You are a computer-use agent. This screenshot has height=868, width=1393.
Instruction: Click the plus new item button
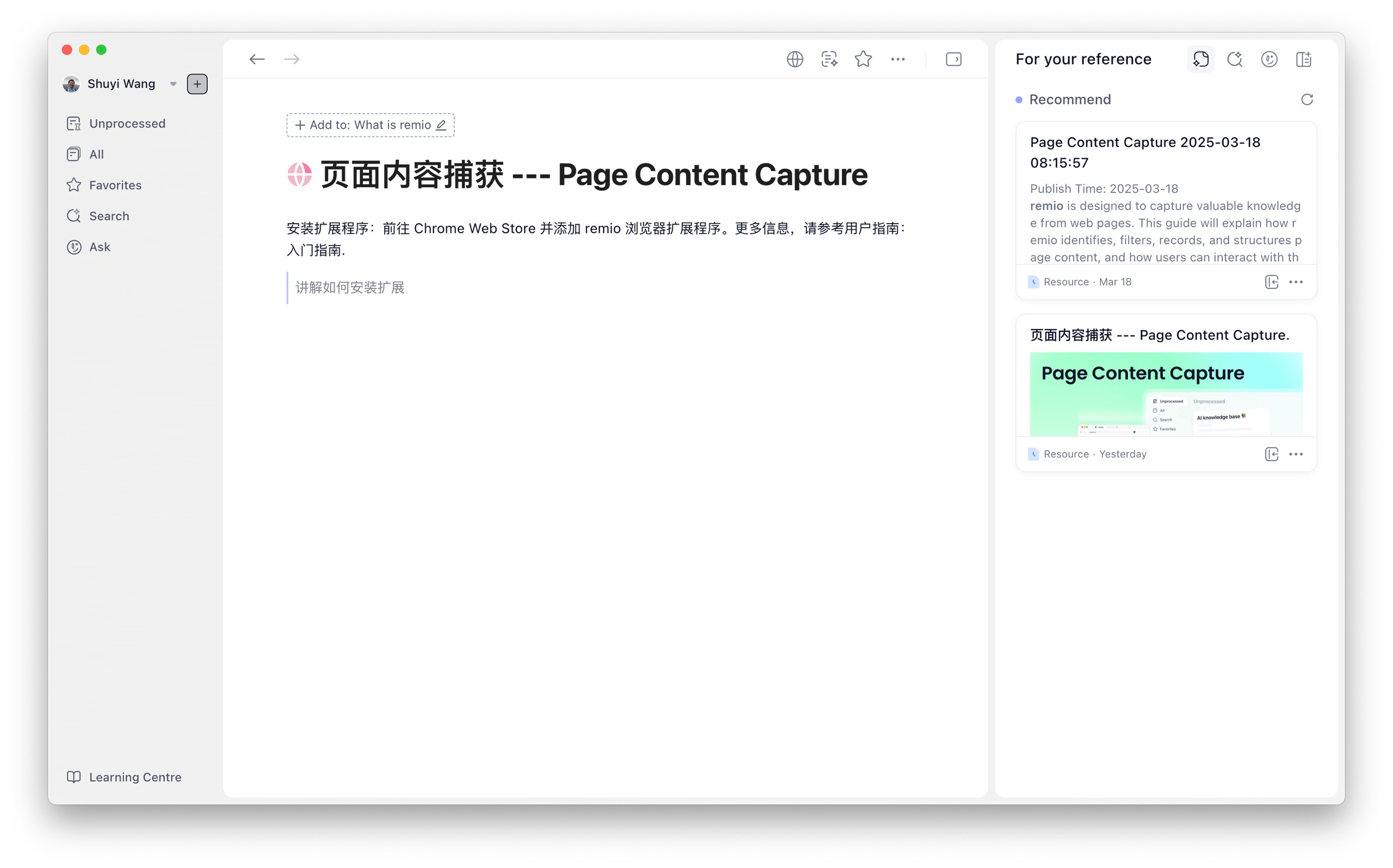pyautogui.click(x=197, y=84)
